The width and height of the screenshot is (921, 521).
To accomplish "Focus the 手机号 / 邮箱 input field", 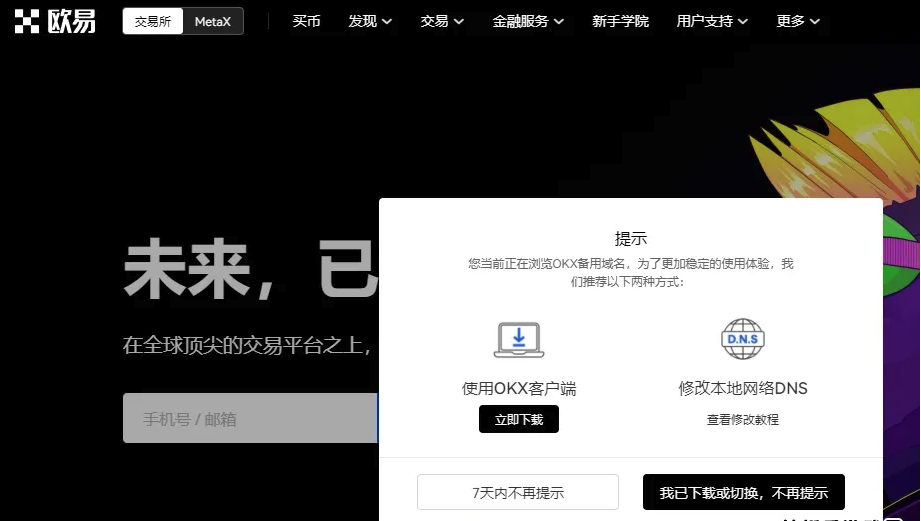I will click(x=250, y=419).
